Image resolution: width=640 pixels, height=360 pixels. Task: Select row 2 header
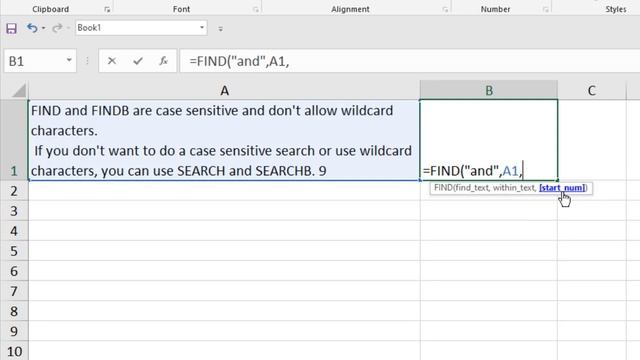click(14, 191)
